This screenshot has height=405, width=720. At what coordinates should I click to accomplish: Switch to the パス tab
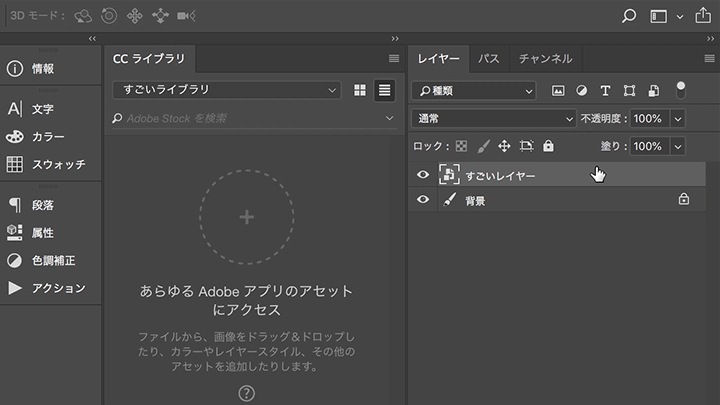pyautogui.click(x=488, y=59)
